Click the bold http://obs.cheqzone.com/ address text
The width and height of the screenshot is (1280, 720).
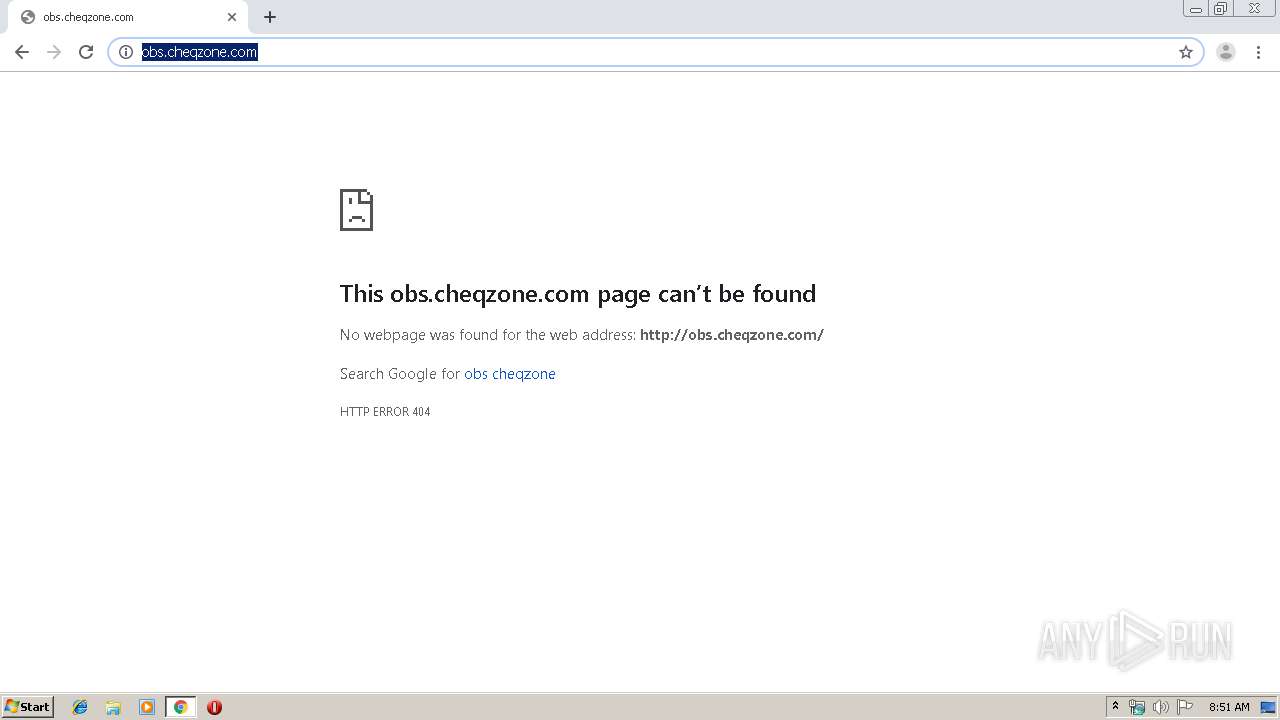point(732,335)
